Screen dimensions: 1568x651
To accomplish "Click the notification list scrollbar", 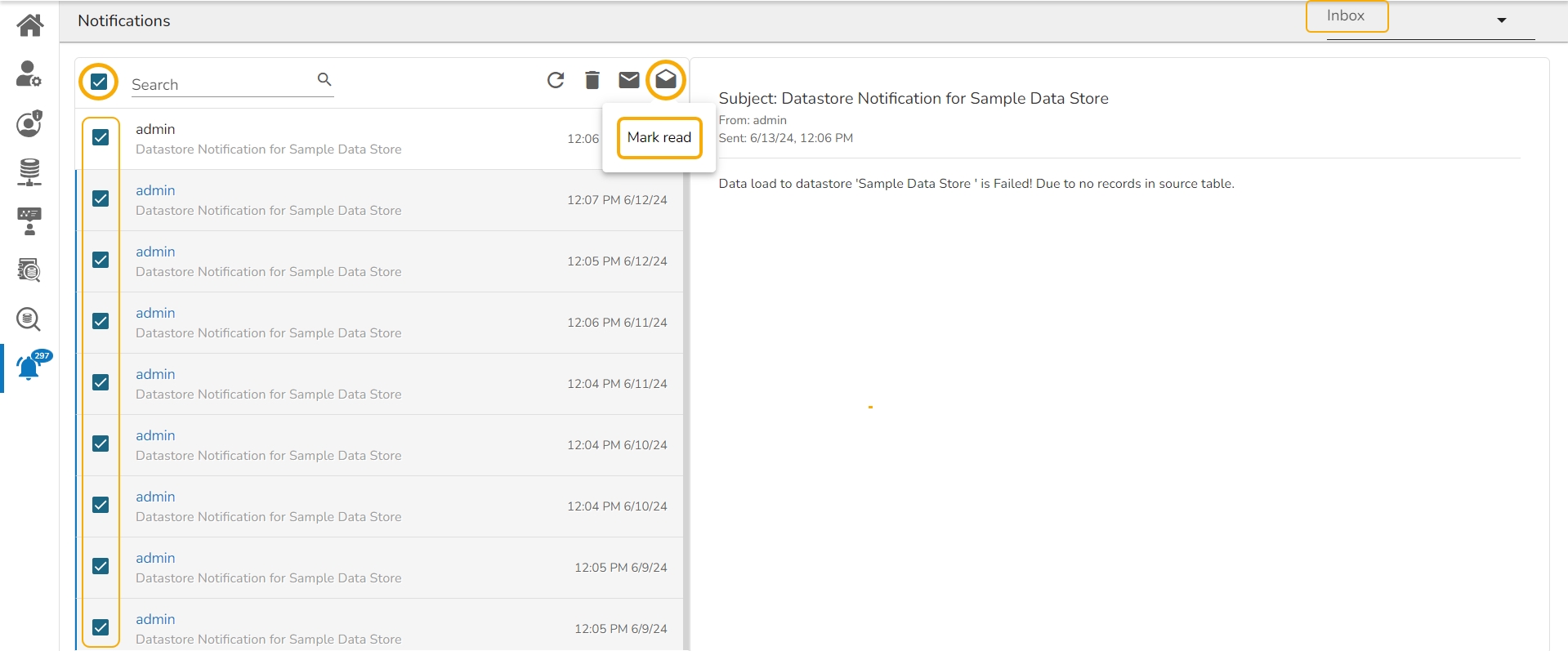I will [686, 368].
